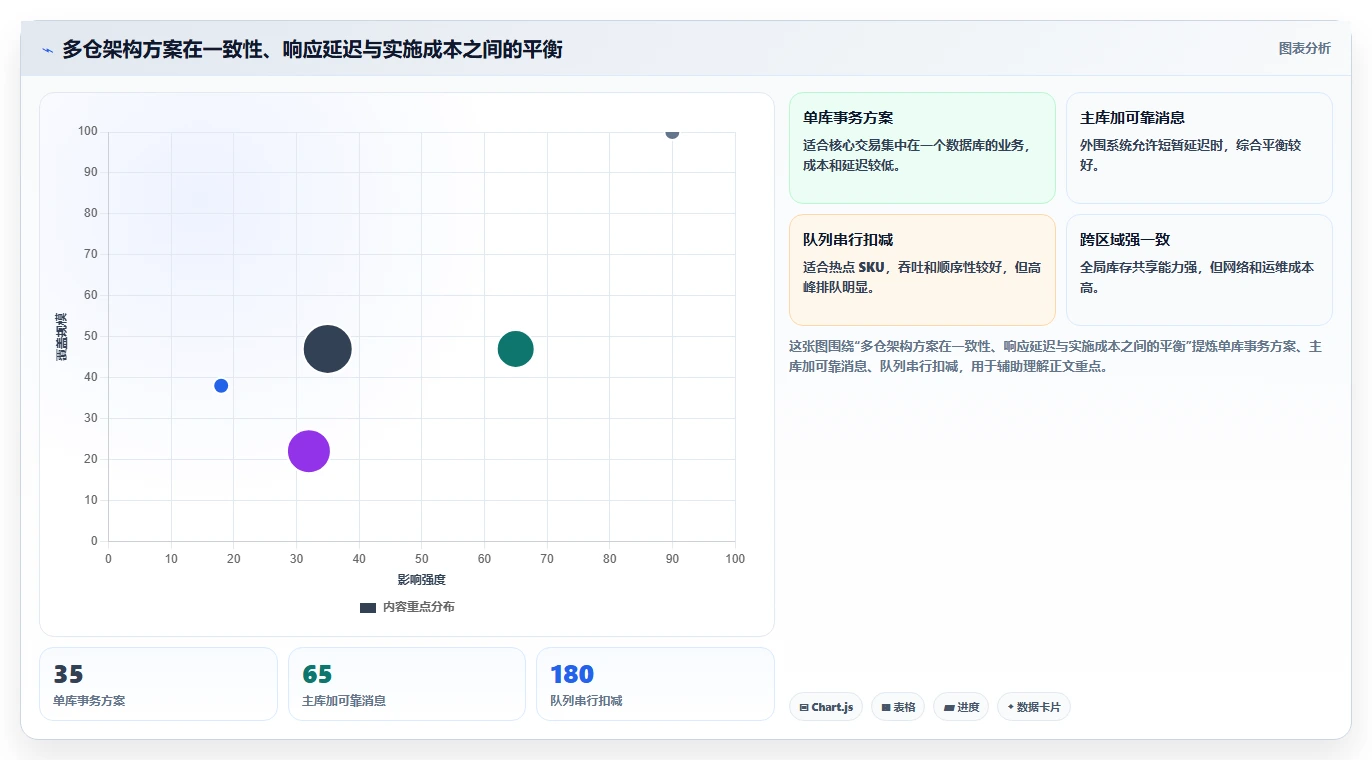Viewport: 1372px width, 760px height.
Task: Select the purple bubble on chart
Action: pos(309,451)
